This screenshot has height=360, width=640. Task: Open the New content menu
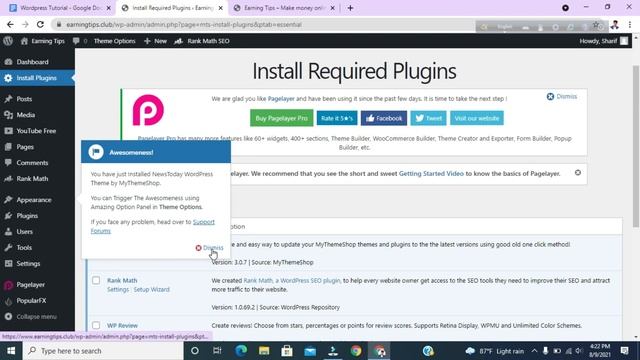click(x=156, y=41)
